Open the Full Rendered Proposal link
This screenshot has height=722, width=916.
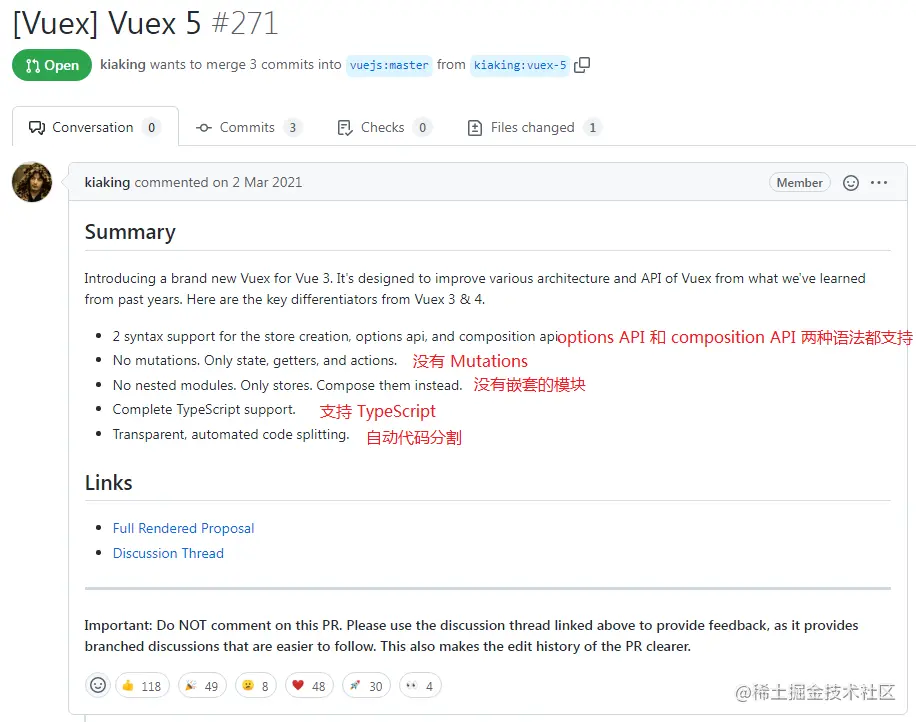point(183,528)
